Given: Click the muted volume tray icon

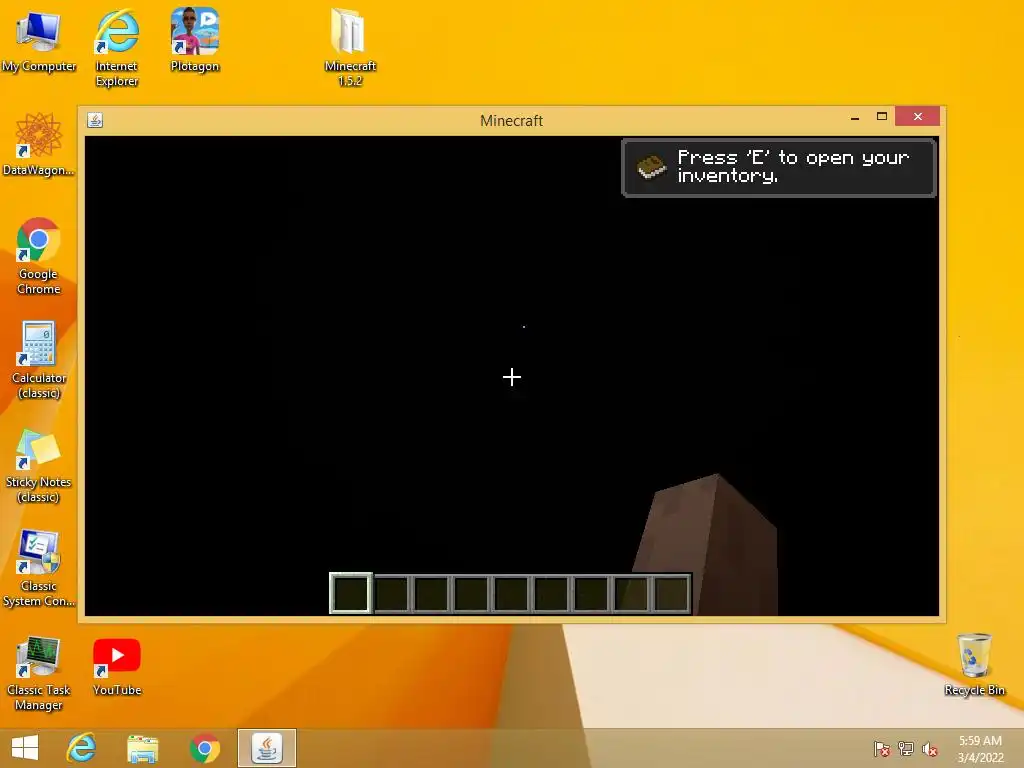Looking at the screenshot, I should 930,748.
